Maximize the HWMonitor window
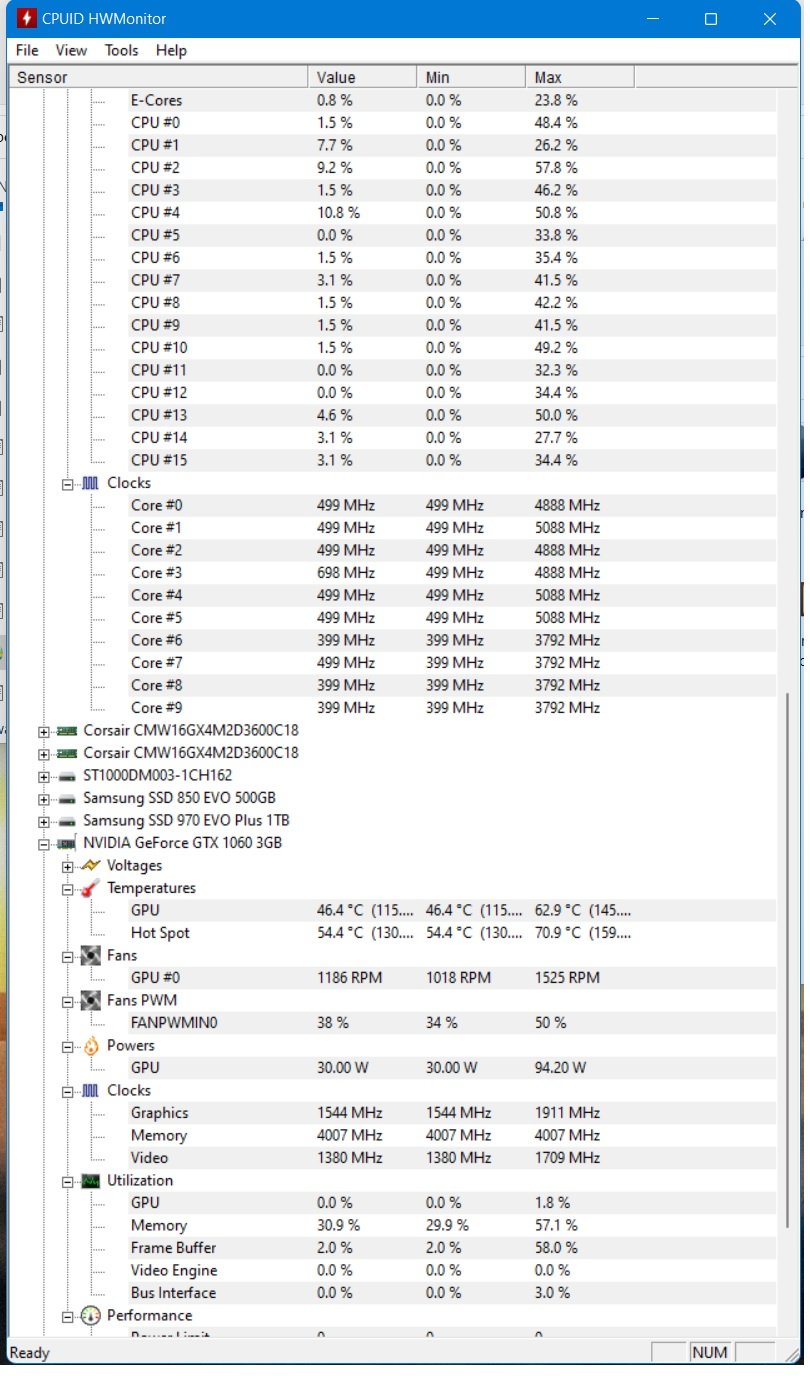 tap(711, 19)
